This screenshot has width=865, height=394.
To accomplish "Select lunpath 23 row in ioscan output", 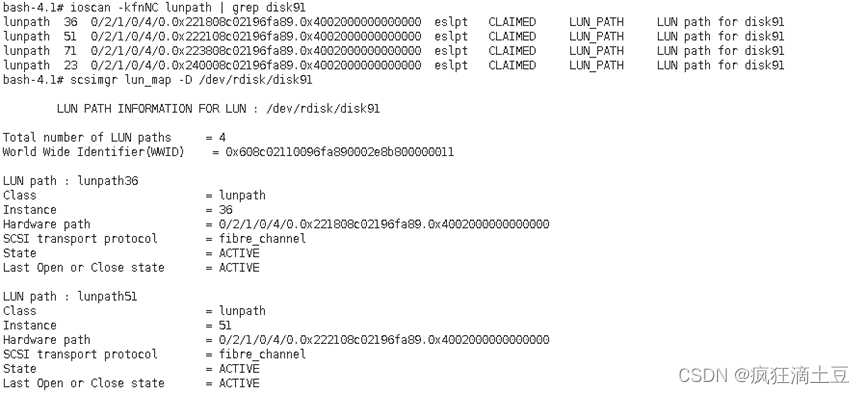I will 393,66.
